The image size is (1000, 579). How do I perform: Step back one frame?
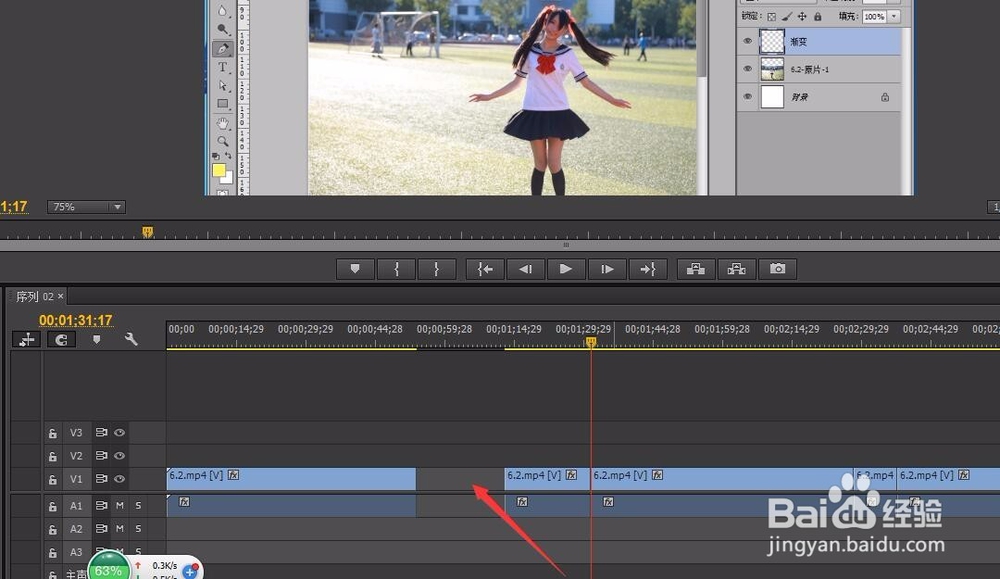(526, 269)
